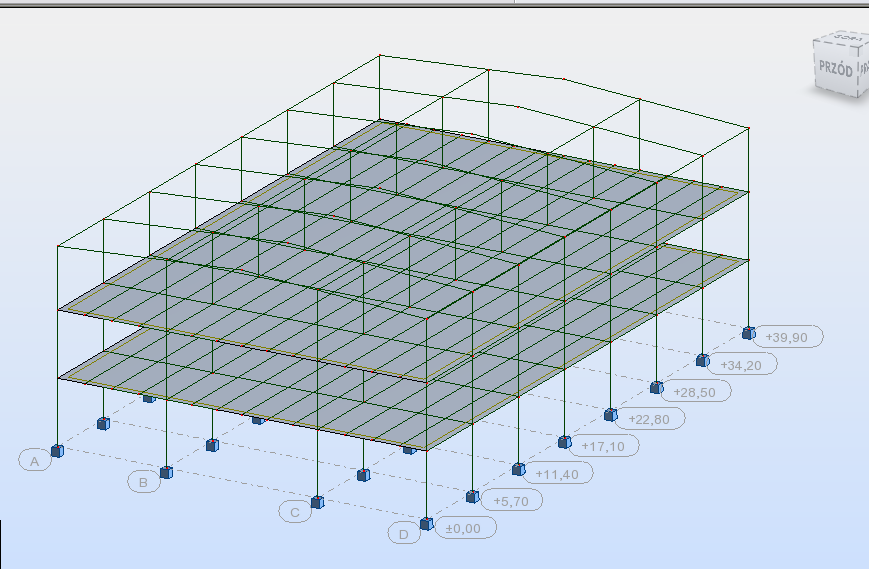
Task: Select the axis label bubble C
Action: point(295,512)
